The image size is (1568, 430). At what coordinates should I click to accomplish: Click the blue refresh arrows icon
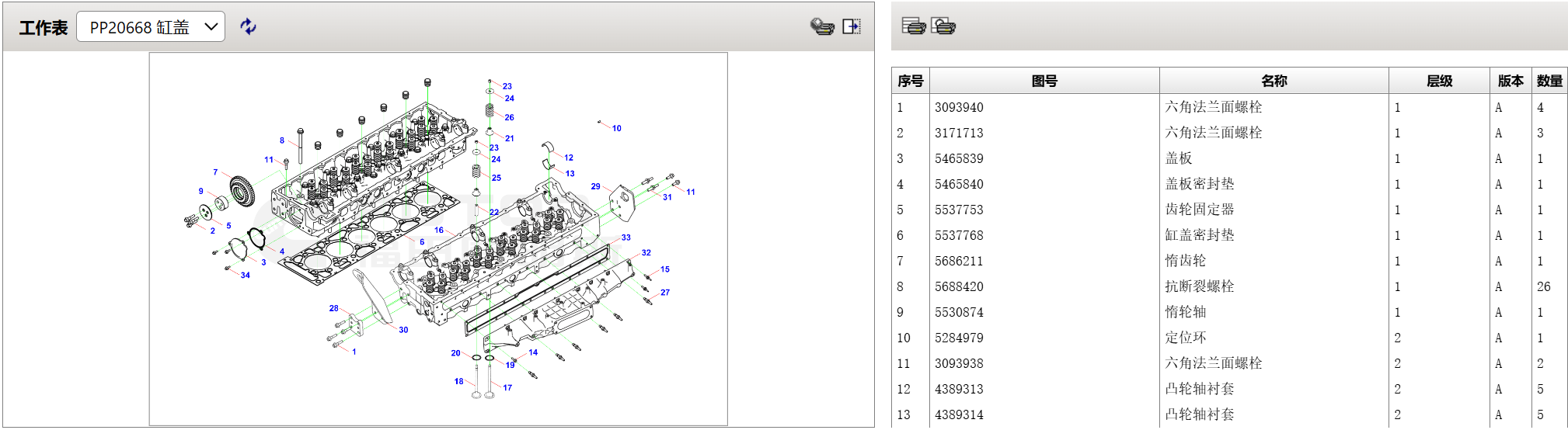pyautogui.click(x=248, y=27)
